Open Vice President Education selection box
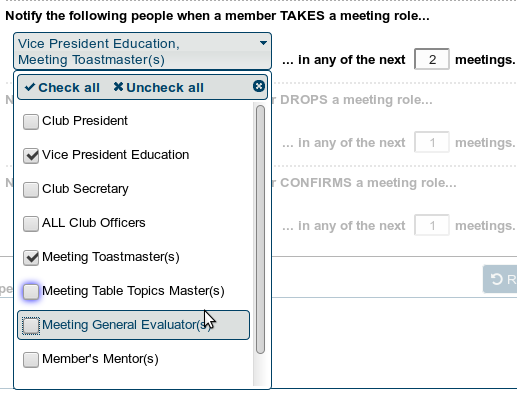Image resolution: width=517 pixels, height=393 pixels. (142, 51)
